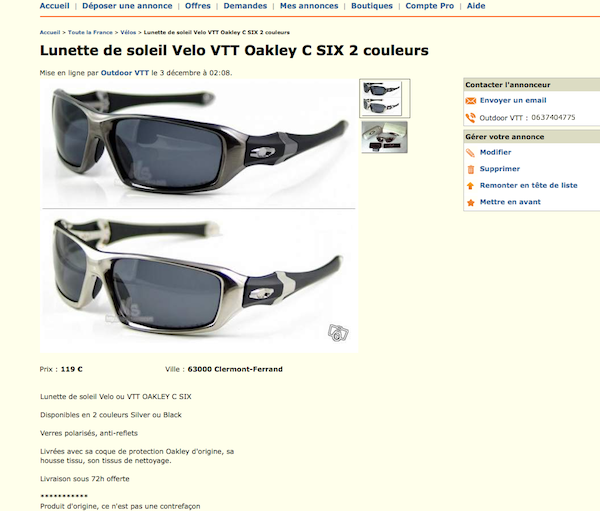Click Remonter en tête de liste
600x511 pixels.
point(528,185)
